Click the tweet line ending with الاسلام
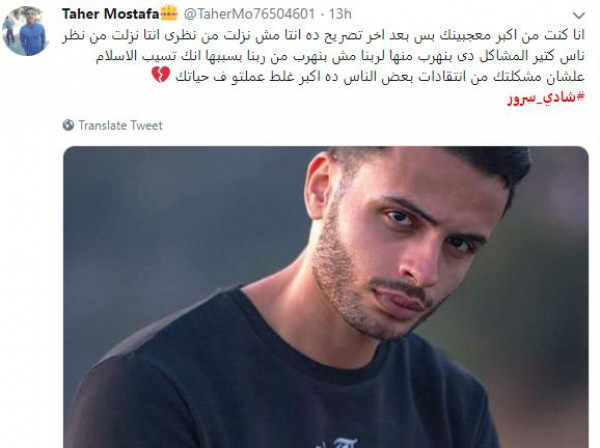600x448 pixels. coord(341,56)
